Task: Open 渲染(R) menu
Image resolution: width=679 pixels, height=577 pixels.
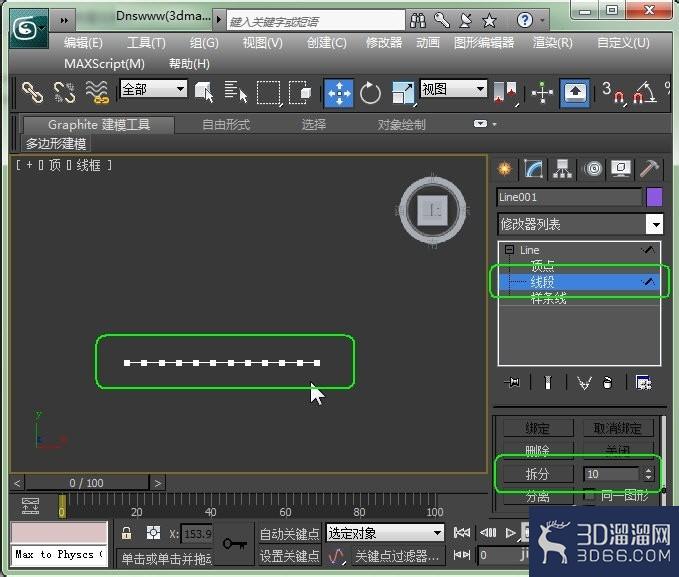Action: [553, 43]
